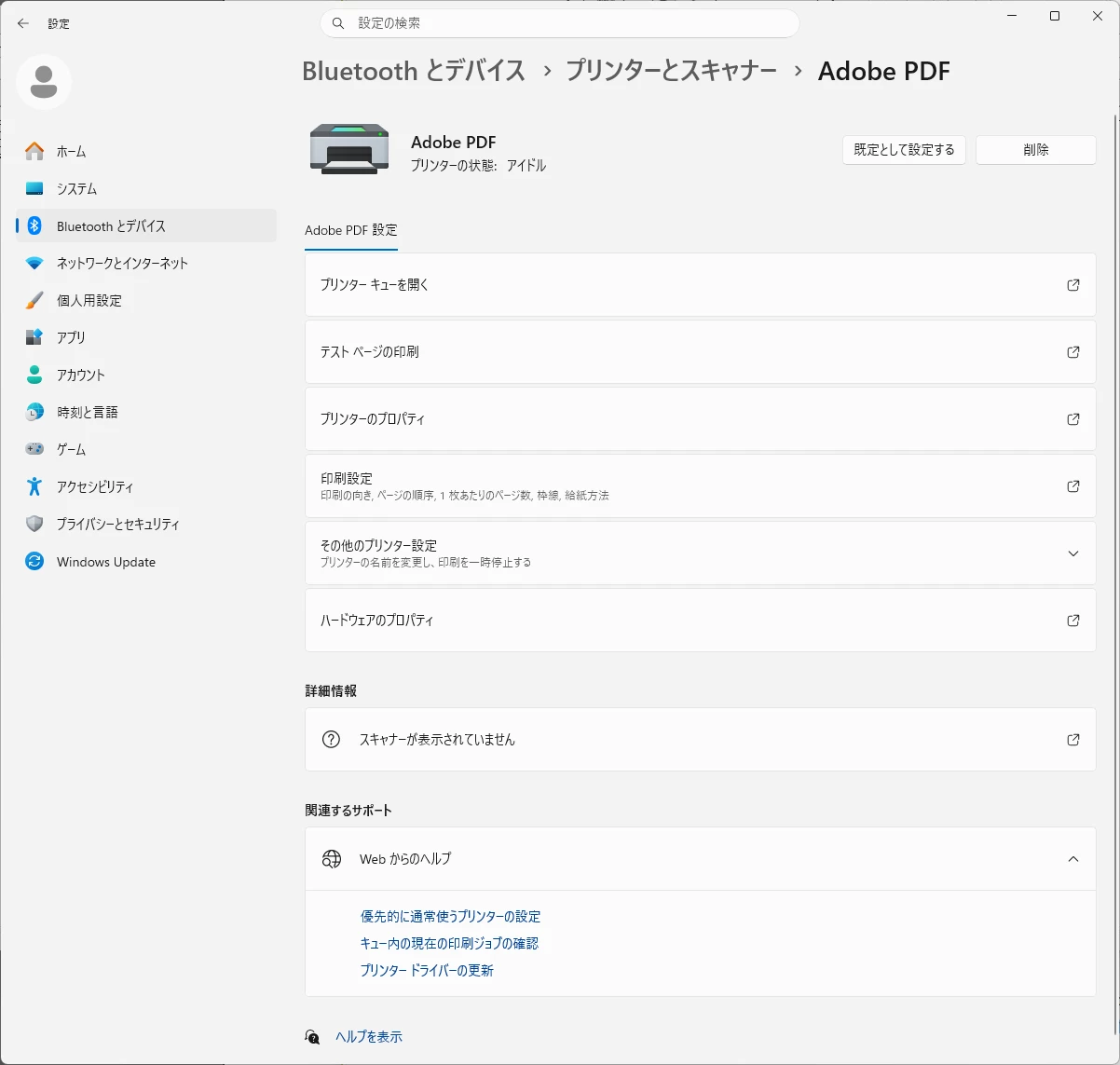Click ヘルプを表示 link

click(x=369, y=1037)
